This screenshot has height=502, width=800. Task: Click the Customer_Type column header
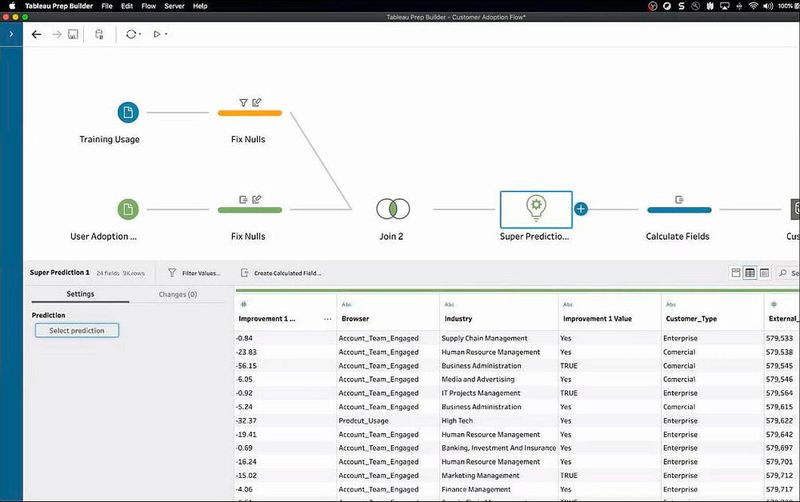click(691, 319)
